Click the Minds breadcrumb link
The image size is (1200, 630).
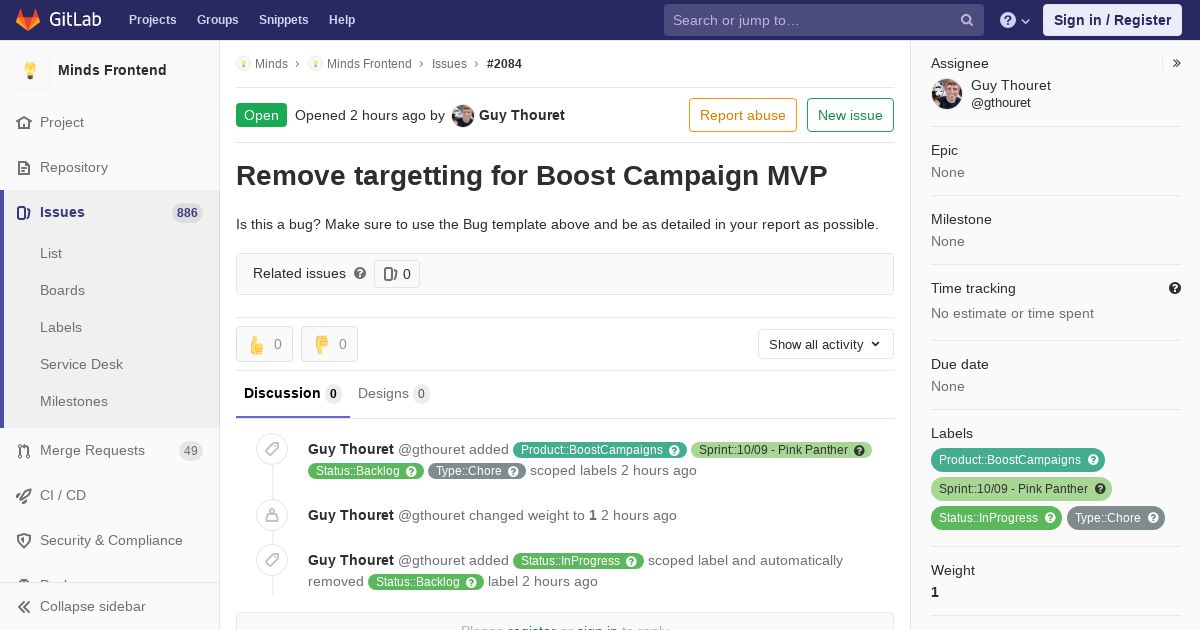click(271, 64)
